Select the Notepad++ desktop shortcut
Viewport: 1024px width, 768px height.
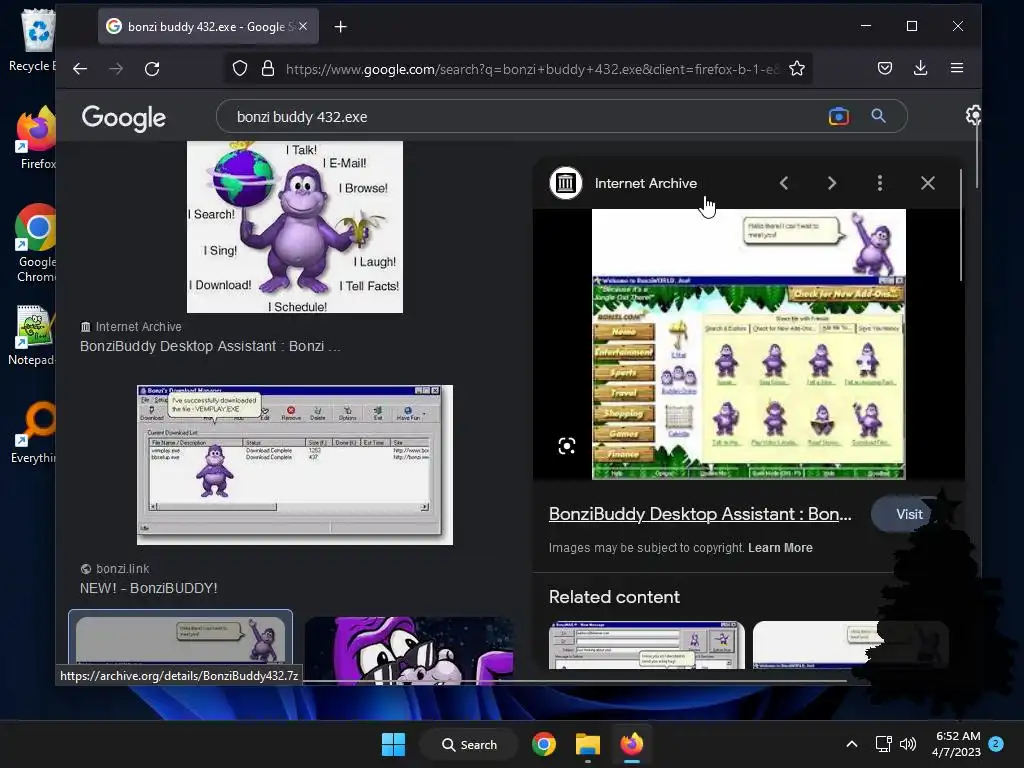(x=33, y=335)
